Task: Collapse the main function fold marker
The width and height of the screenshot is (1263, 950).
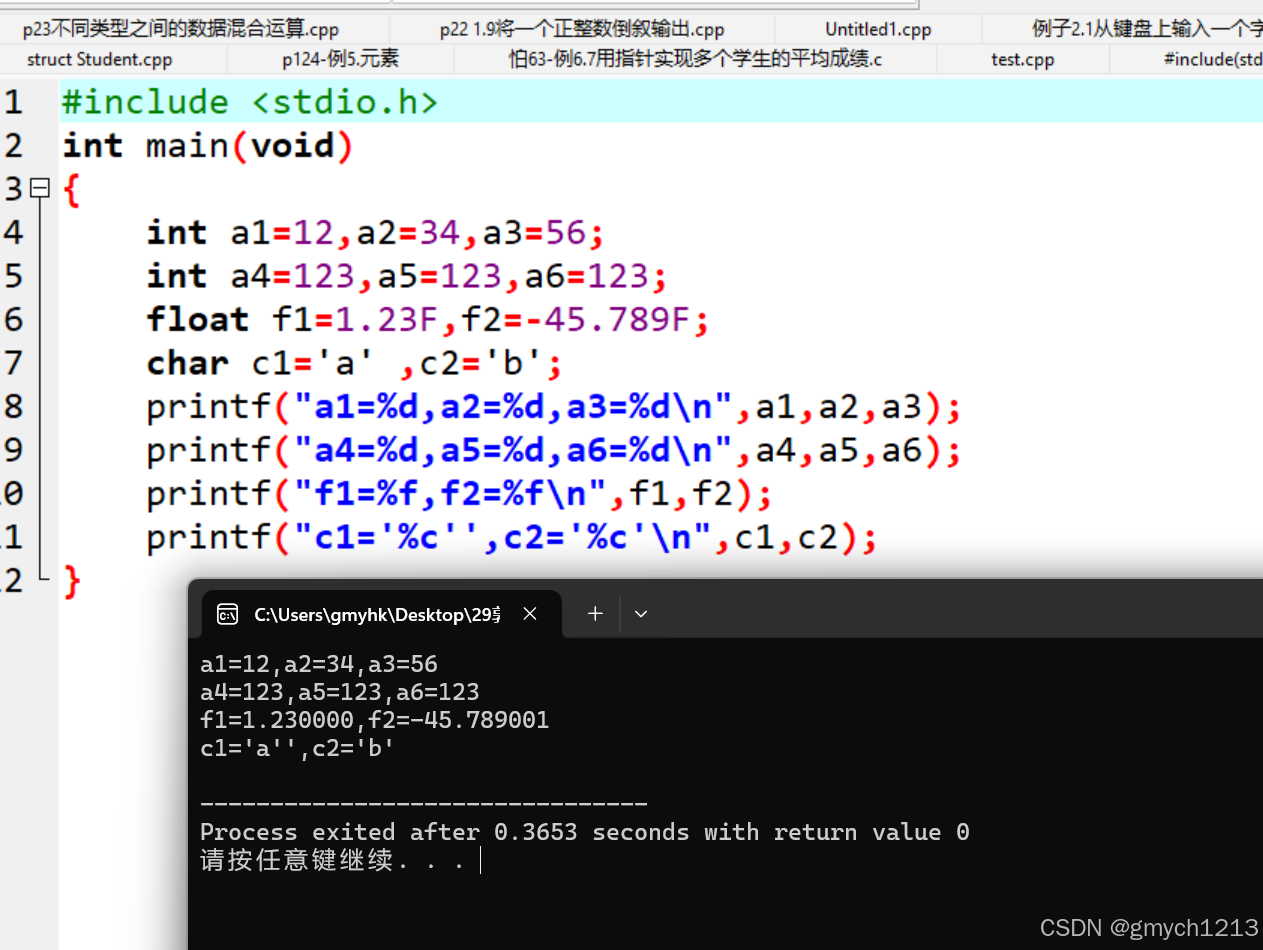Action: coord(40,187)
